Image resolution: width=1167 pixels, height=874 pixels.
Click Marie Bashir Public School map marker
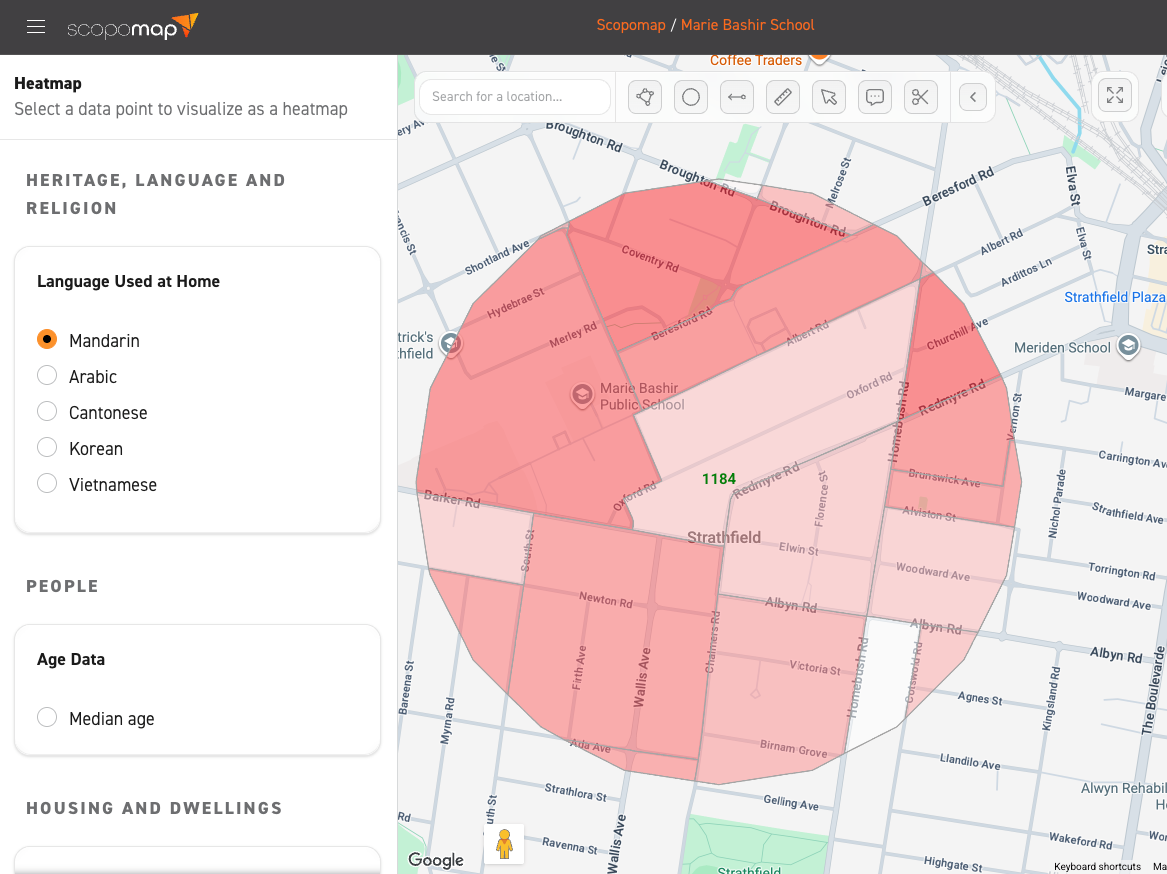coord(581,395)
